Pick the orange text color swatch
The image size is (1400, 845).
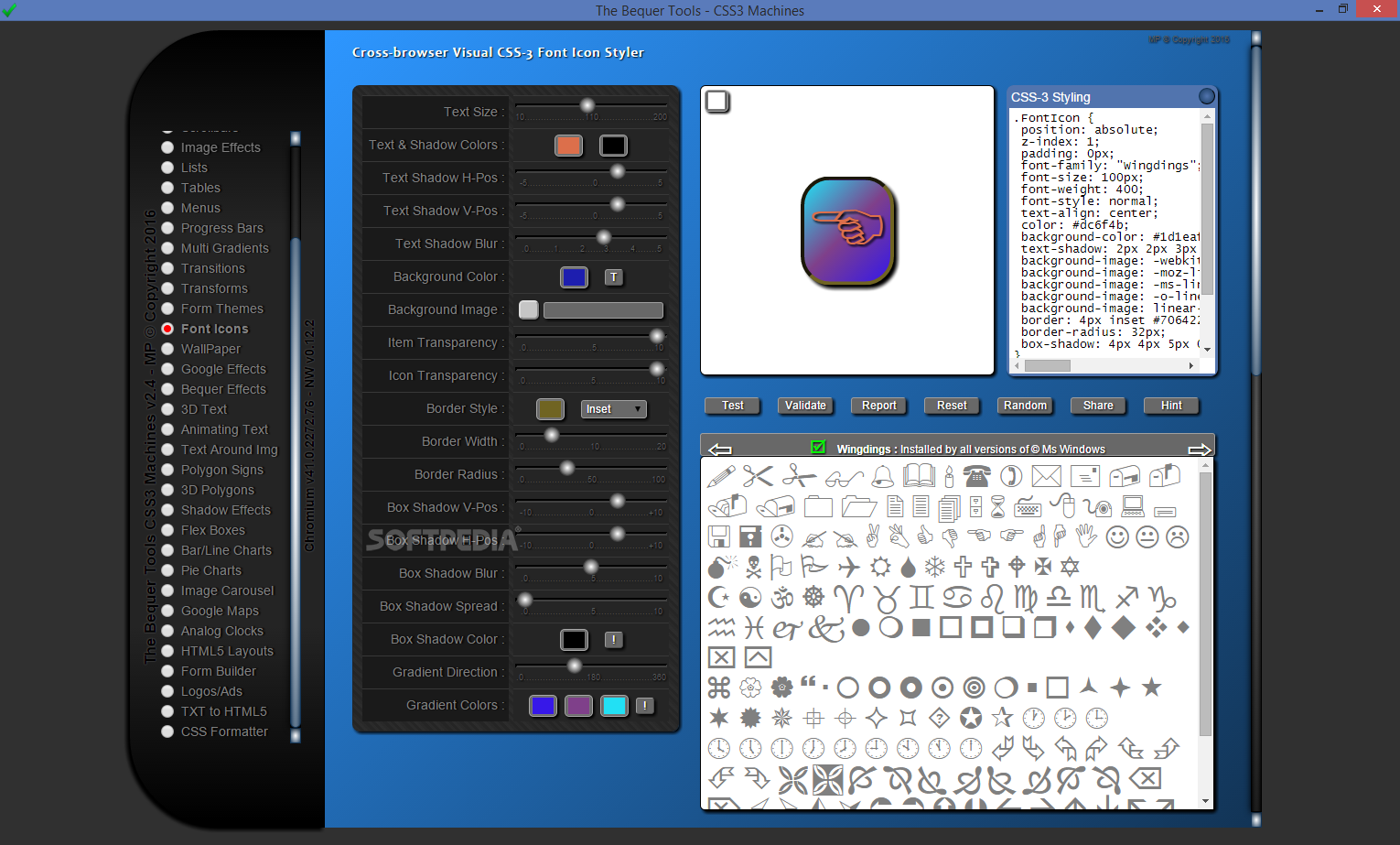568,146
